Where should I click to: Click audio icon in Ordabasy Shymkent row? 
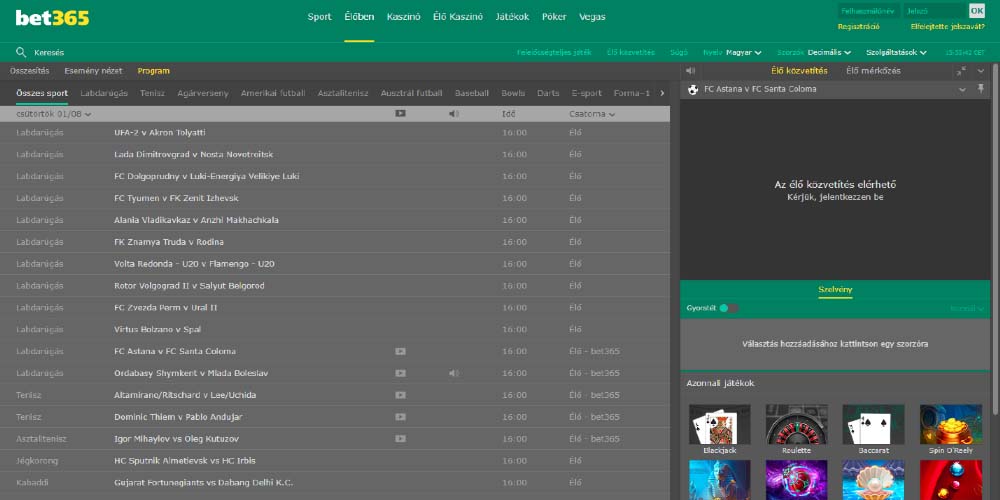point(454,373)
